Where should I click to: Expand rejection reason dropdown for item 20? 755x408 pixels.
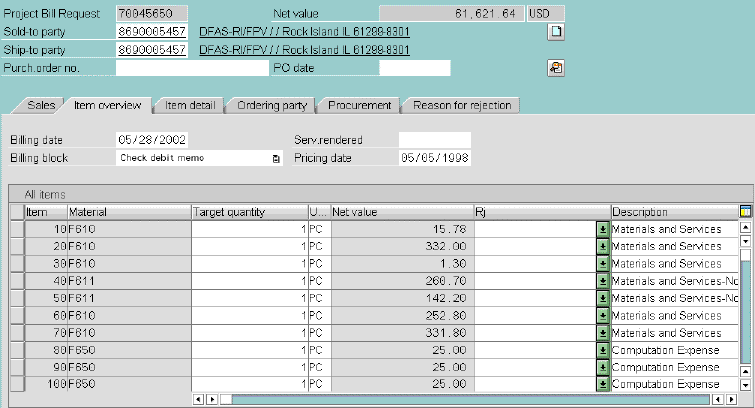point(603,246)
